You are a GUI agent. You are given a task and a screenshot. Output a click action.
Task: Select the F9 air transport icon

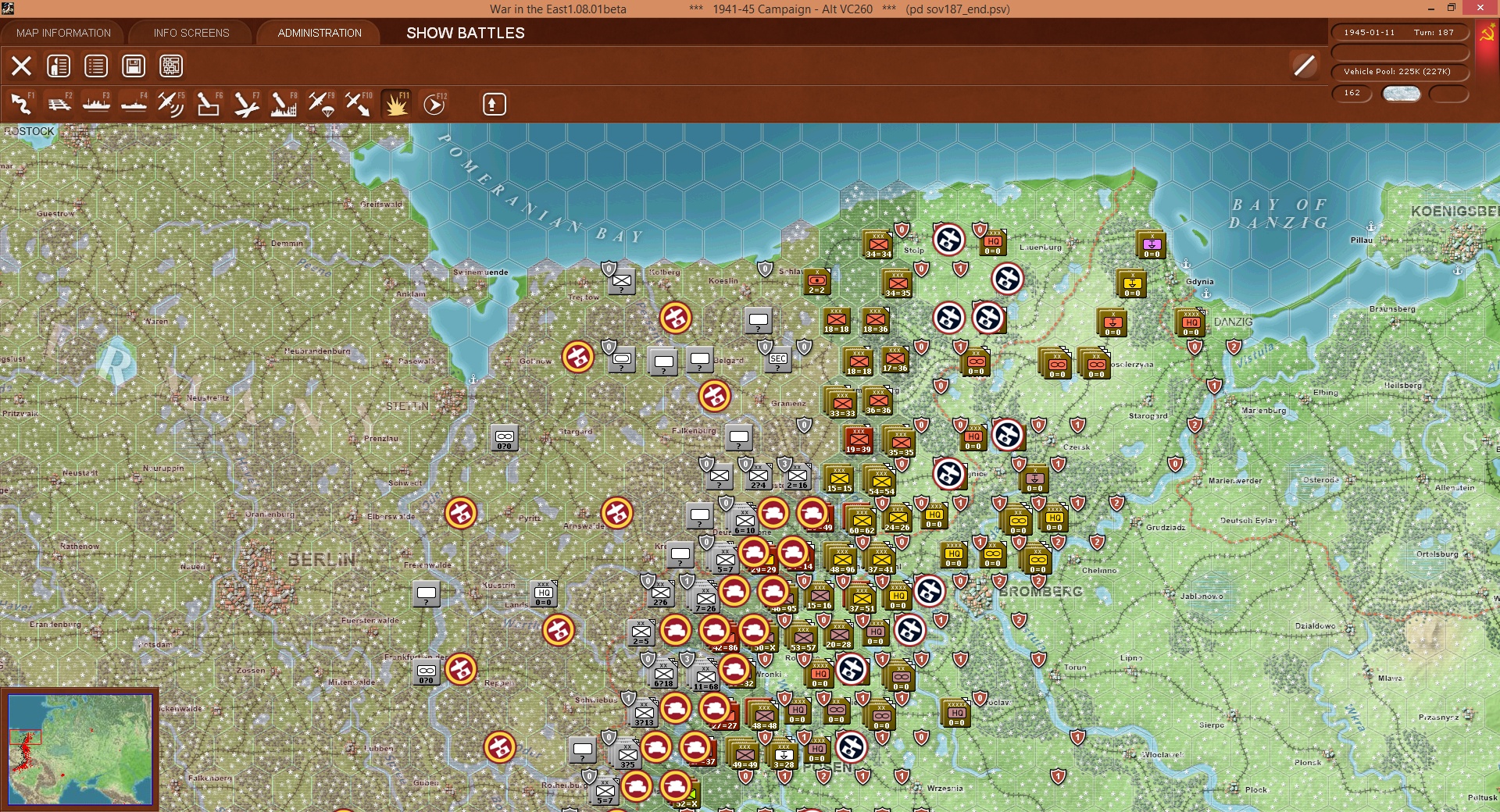pos(321,104)
